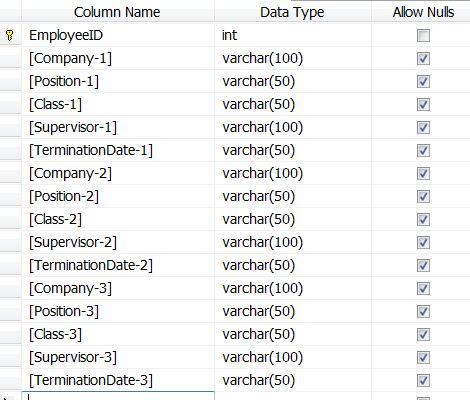Uncheck Allow Nulls for [TerminationDate-3]
Viewport: 470px width, 400px height.
[423, 381]
